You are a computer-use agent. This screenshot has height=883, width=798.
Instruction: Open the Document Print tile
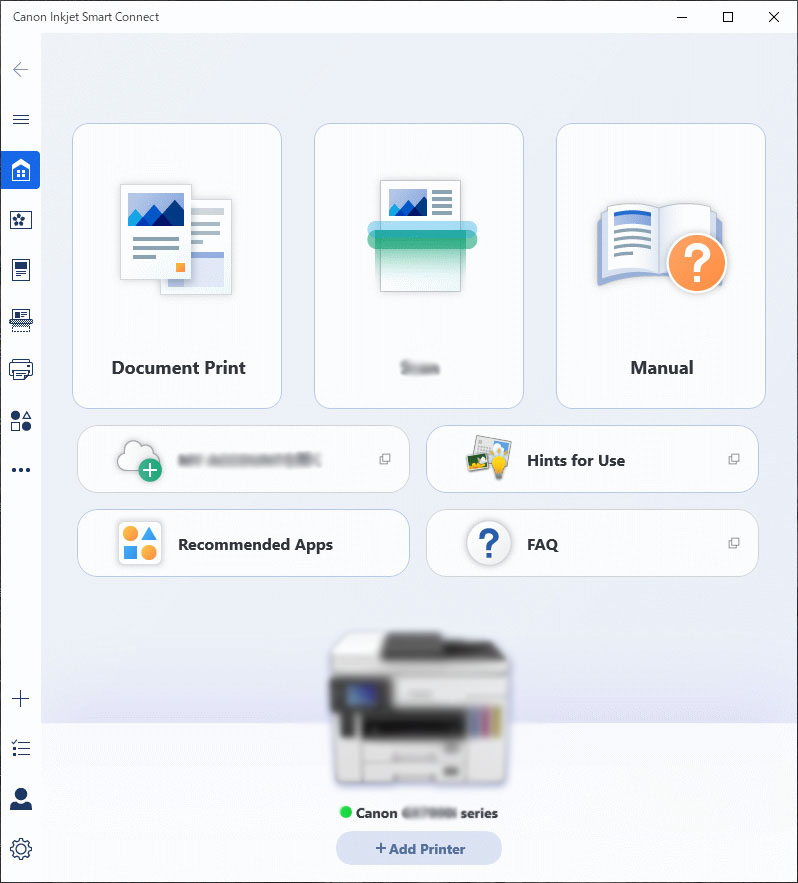pos(177,266)
